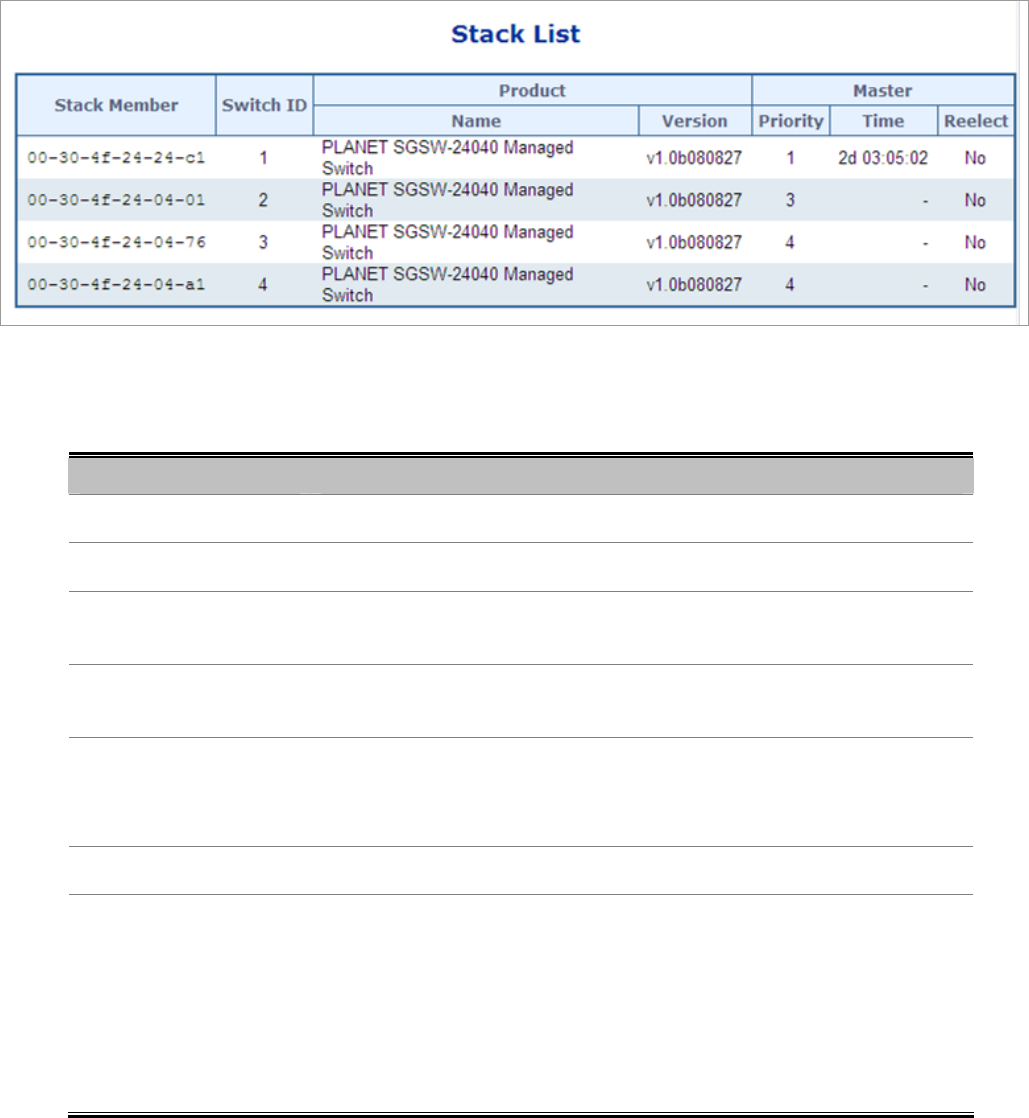Viewport: 1029px width, 1118px height.
Task: Click the Time column header
Action: click(883, 120)
